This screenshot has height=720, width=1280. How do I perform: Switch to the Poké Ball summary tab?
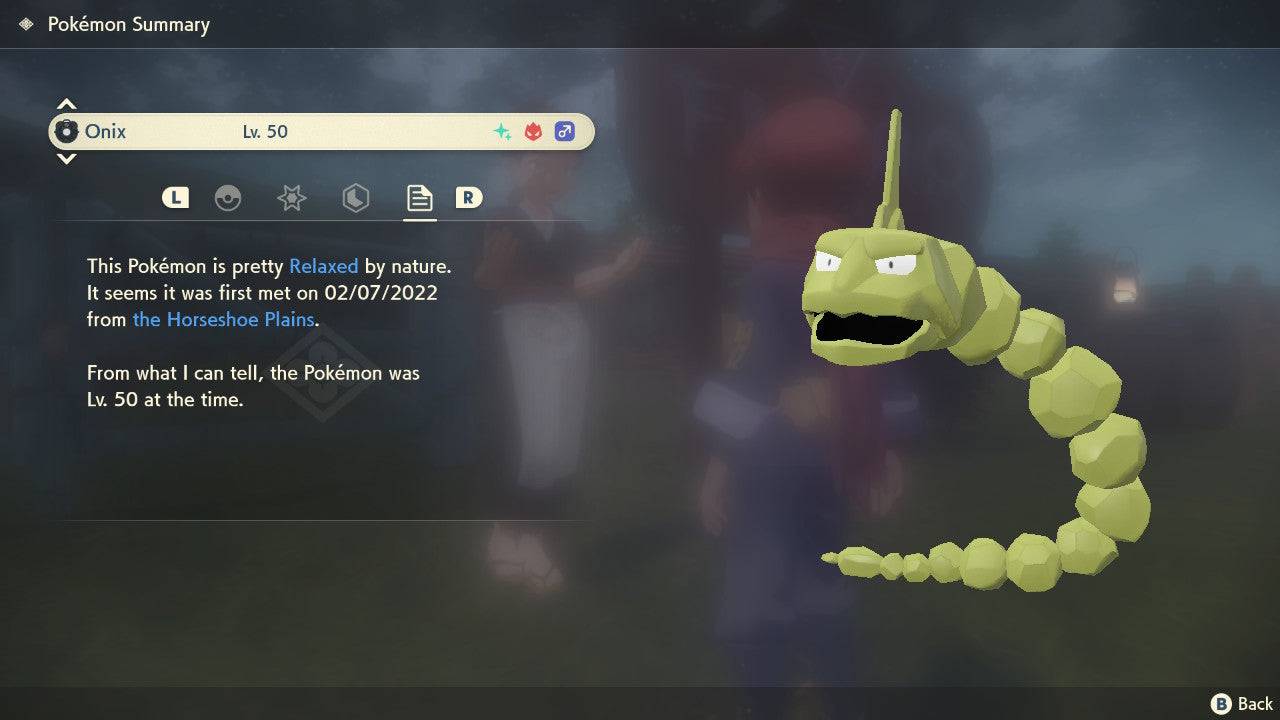(230, 198)
